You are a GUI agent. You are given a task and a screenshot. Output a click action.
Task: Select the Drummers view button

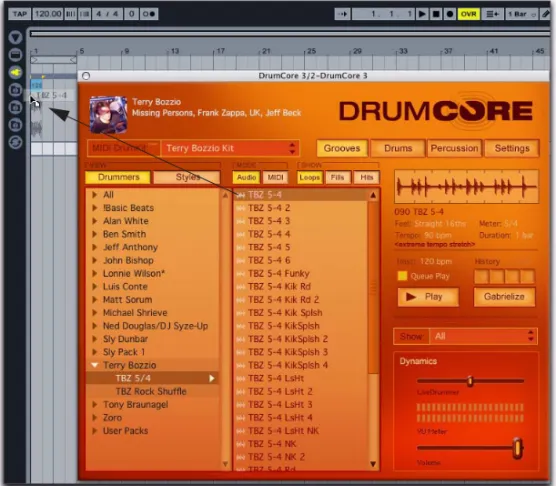(x=118, y=177)
